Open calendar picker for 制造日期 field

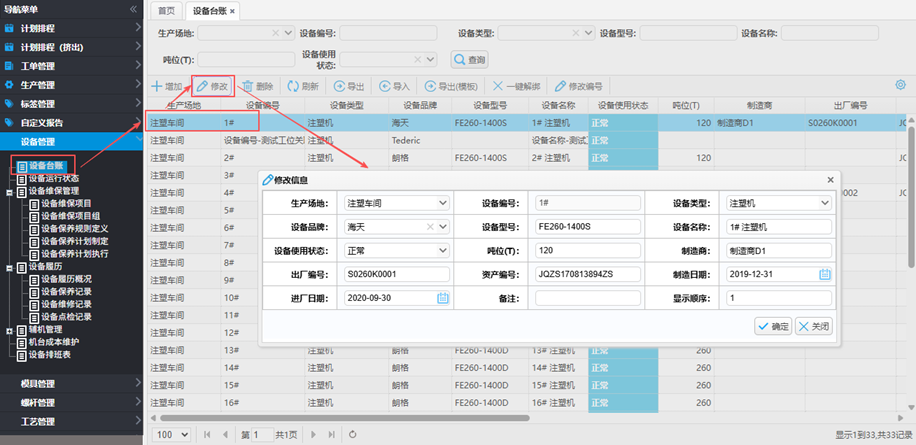click(x=824, y=274)
